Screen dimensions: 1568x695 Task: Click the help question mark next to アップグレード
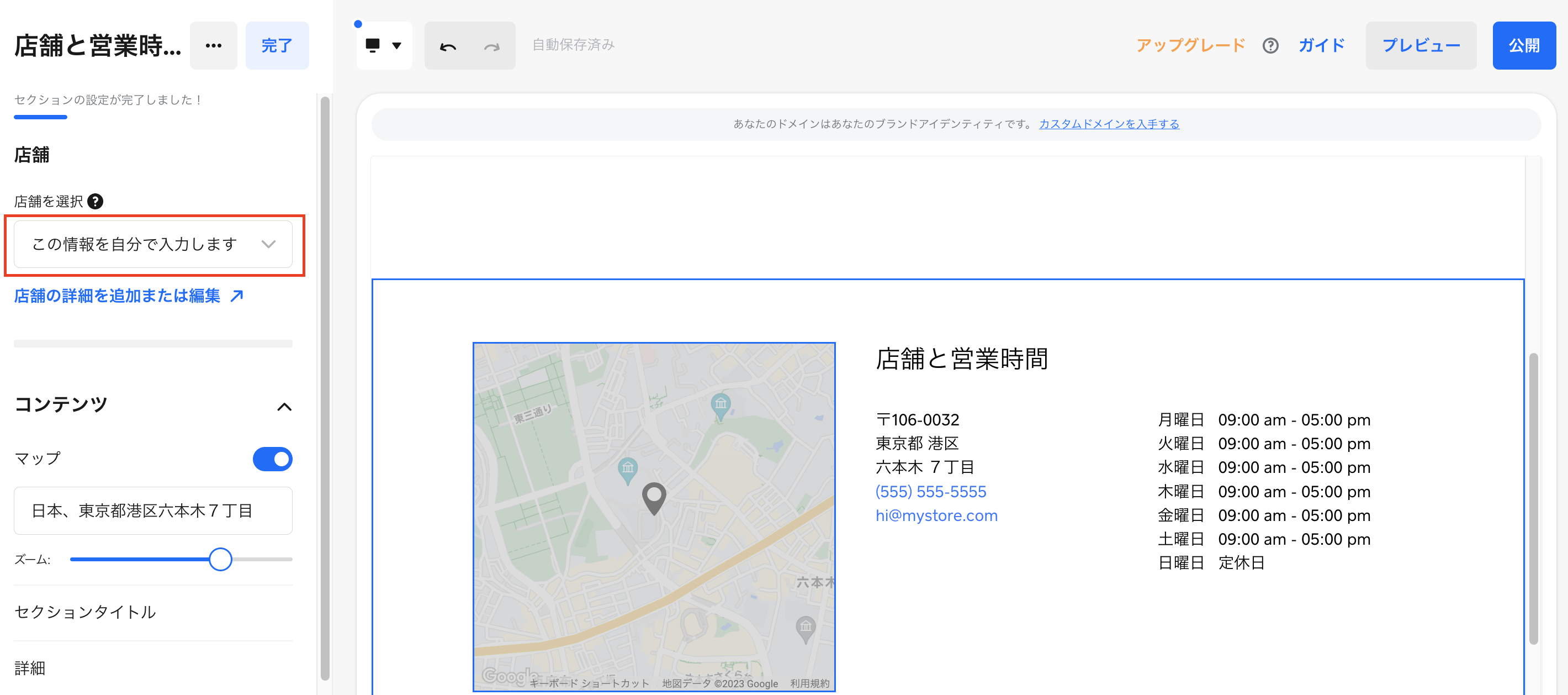click(1270, 46)
